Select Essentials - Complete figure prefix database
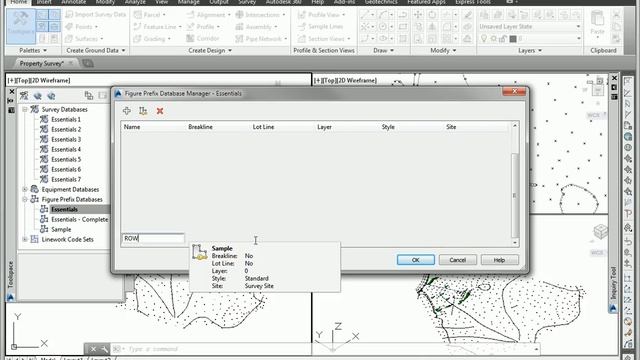This screenshot has height=360, width=640. click(80, 219)
